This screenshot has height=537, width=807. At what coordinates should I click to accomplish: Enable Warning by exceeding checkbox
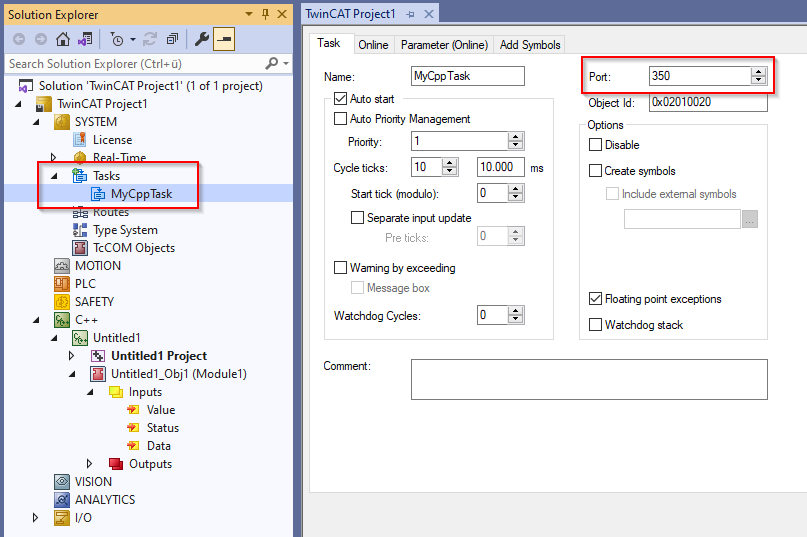pos(340,267)
